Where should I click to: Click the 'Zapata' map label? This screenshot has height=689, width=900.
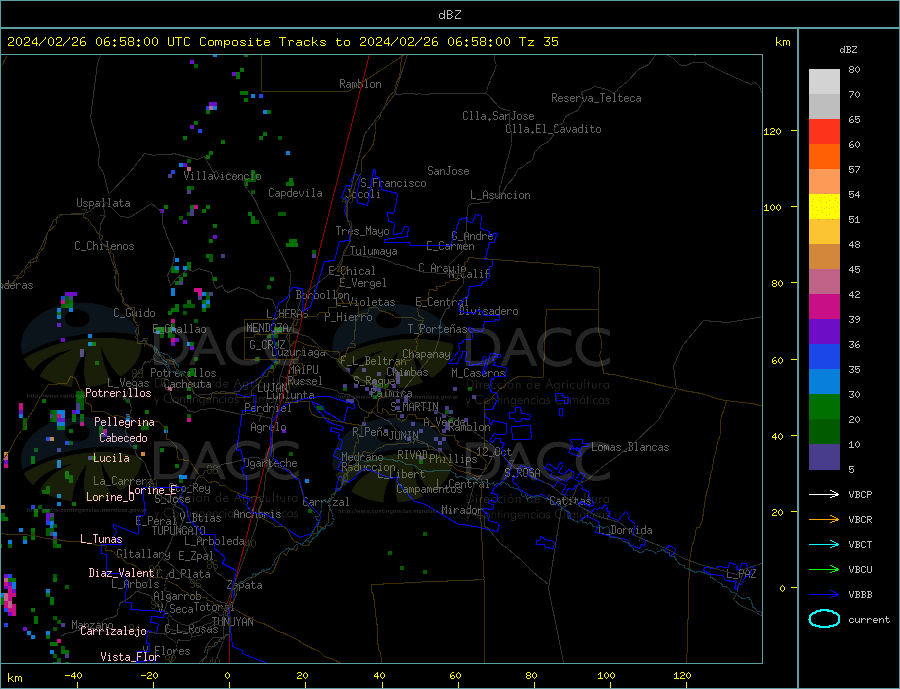coord(245,586)
